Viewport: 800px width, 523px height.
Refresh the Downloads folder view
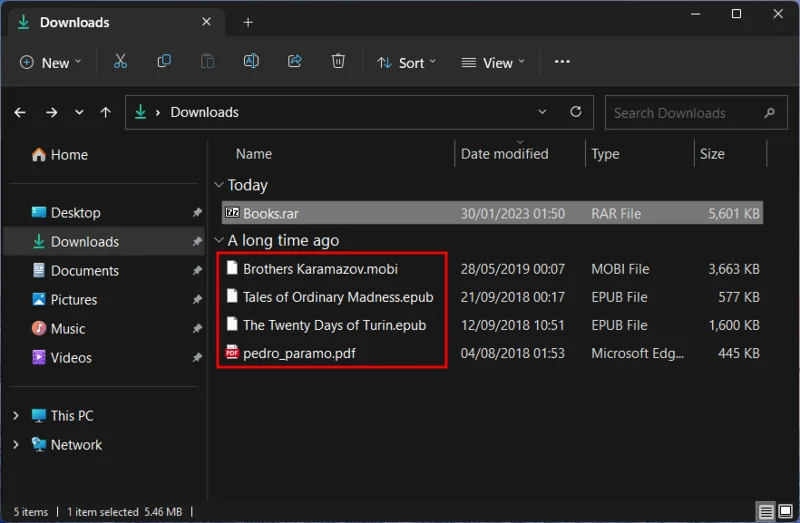click(x=575, y=113)
